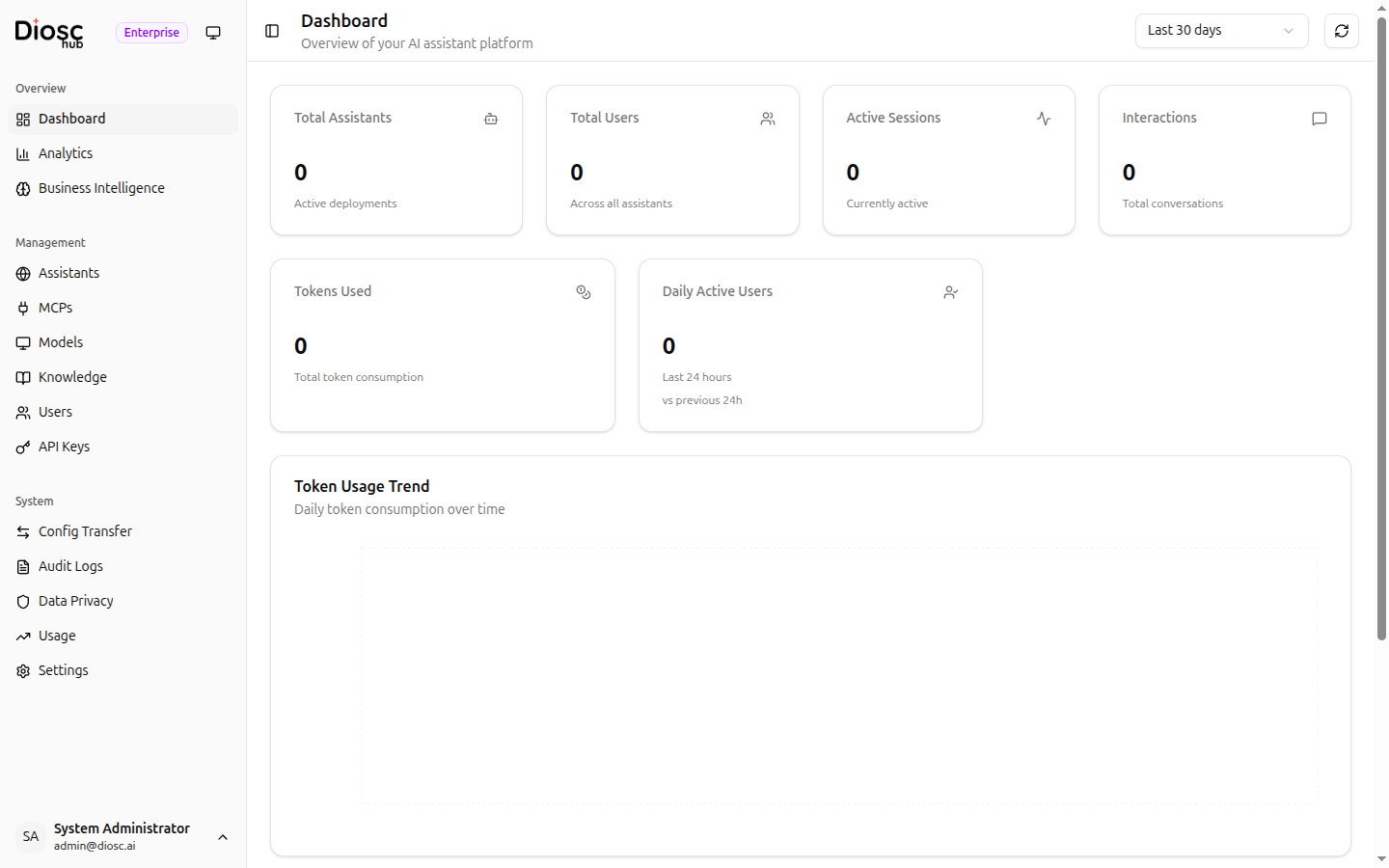
Task: Click the Usage trend icon in sidebar
Action: point(23,637)
